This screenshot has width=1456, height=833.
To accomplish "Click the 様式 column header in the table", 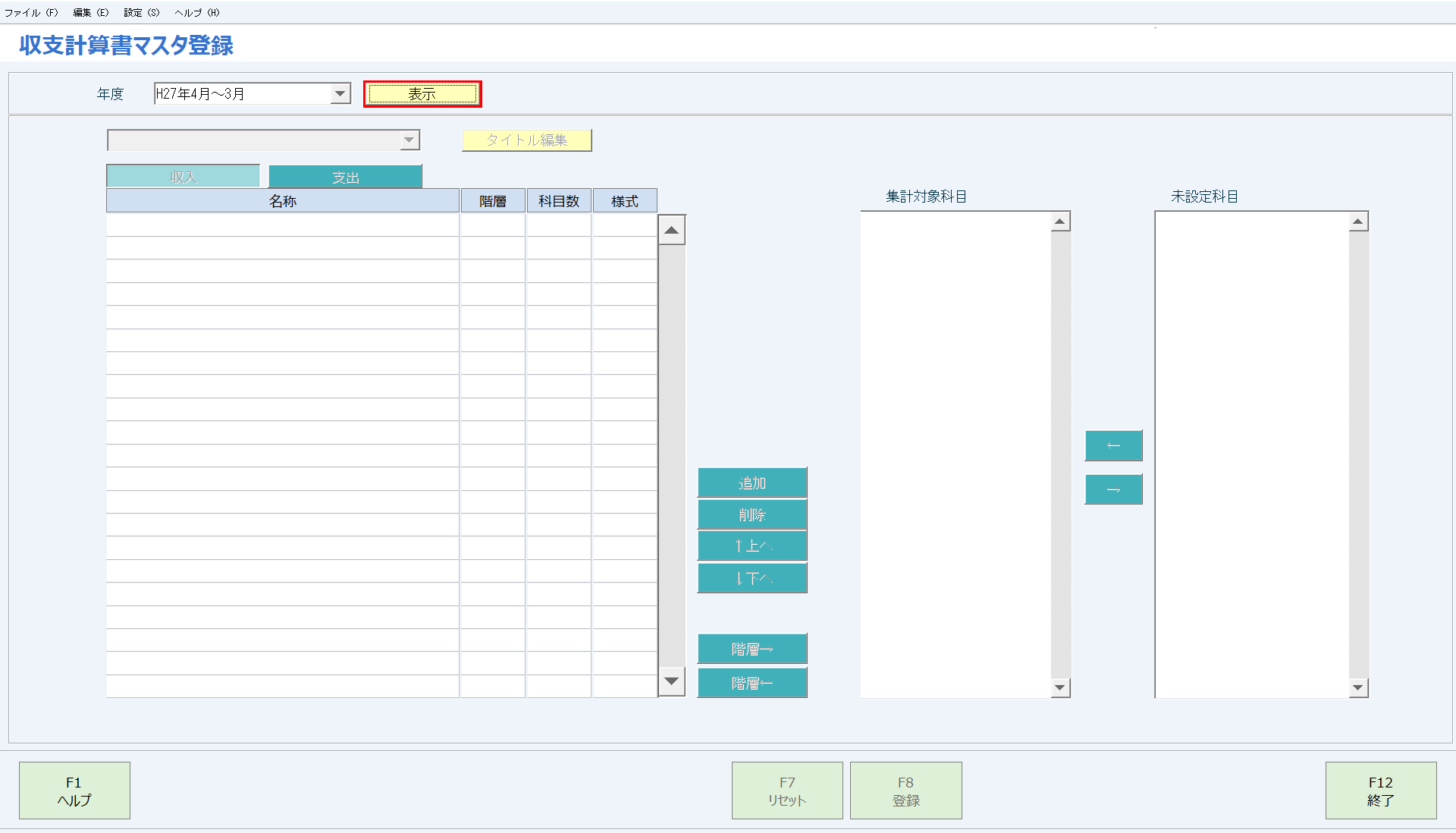I will click(624, 200).
